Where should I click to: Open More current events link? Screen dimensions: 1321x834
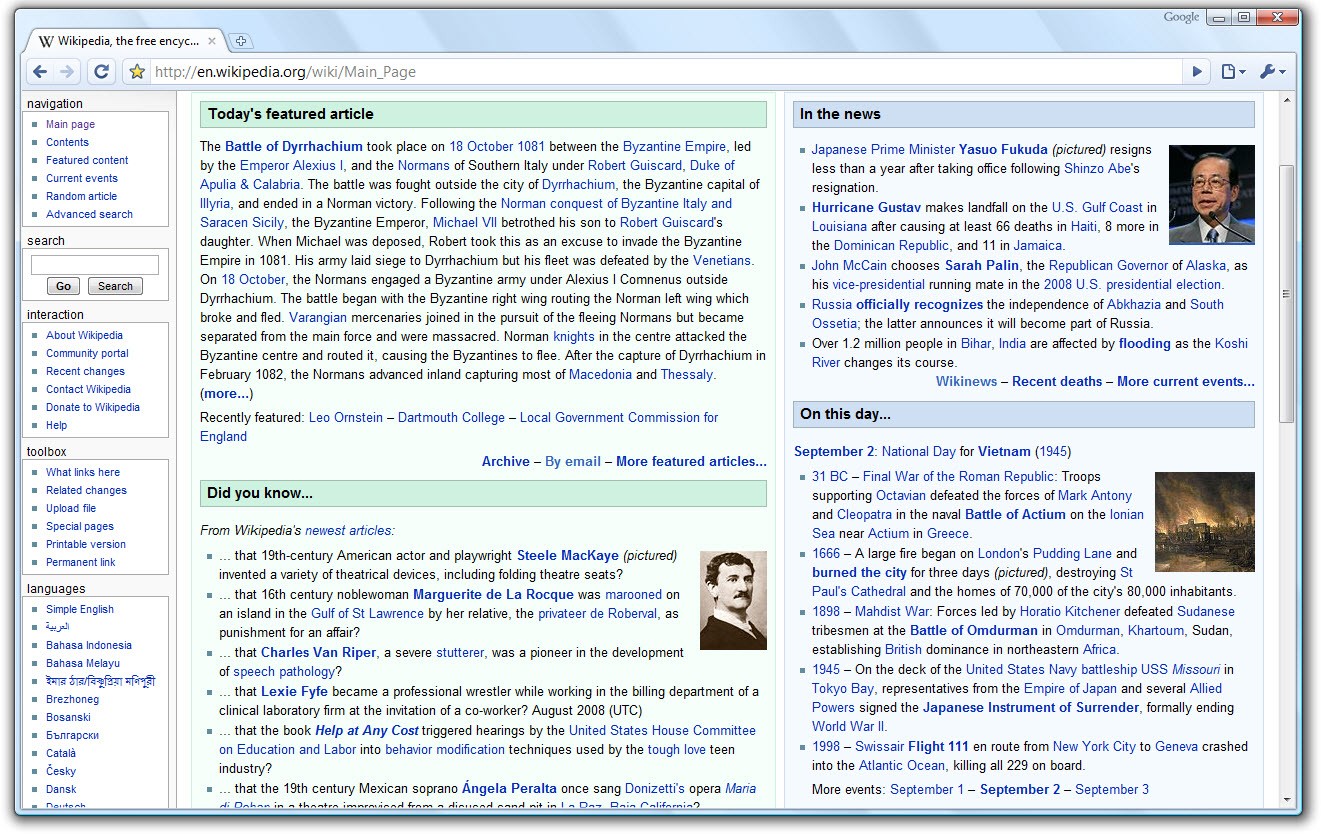point(1186,381)
